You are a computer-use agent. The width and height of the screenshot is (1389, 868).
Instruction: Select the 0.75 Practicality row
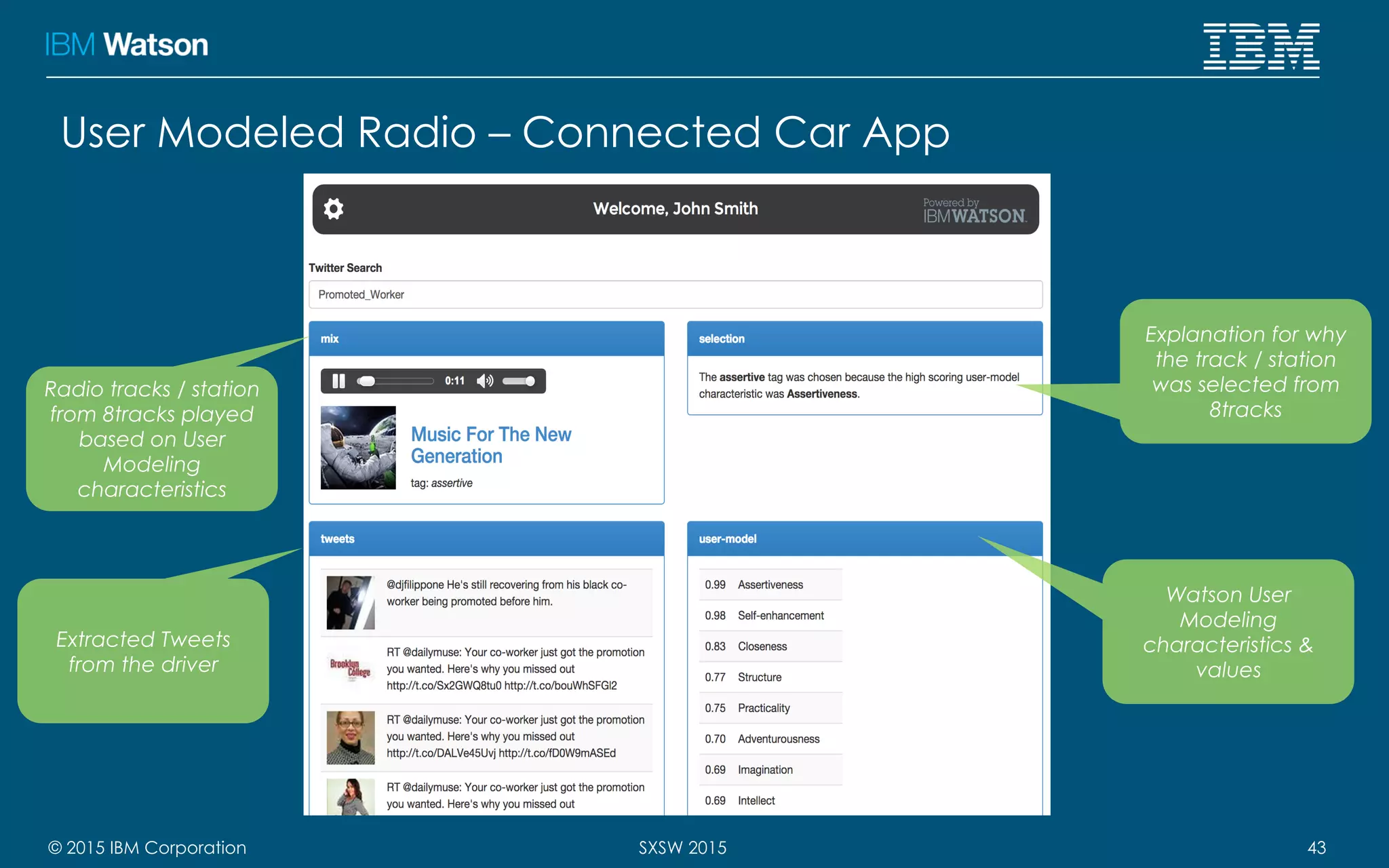770,708
